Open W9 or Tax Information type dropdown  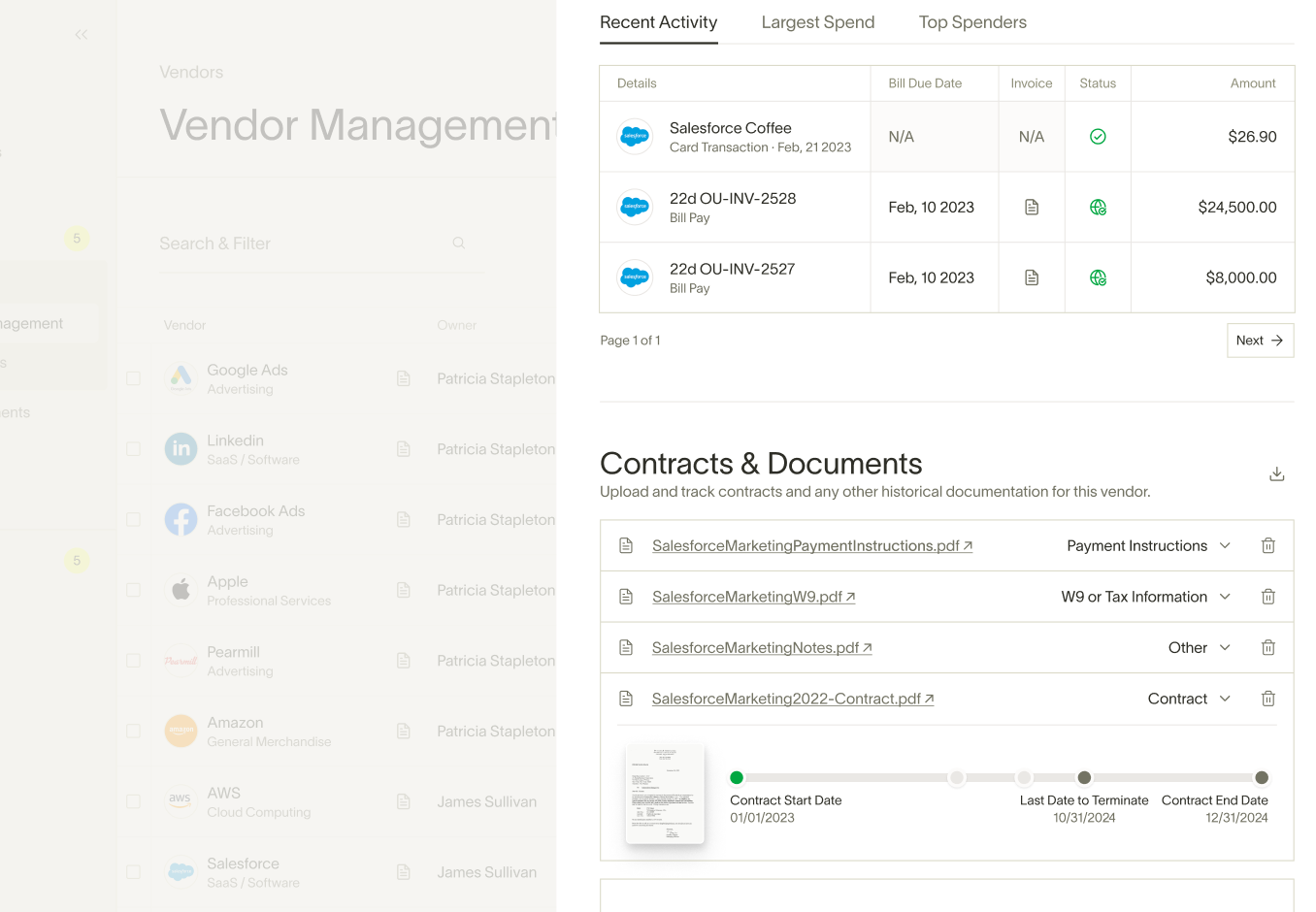[1146, 597]
